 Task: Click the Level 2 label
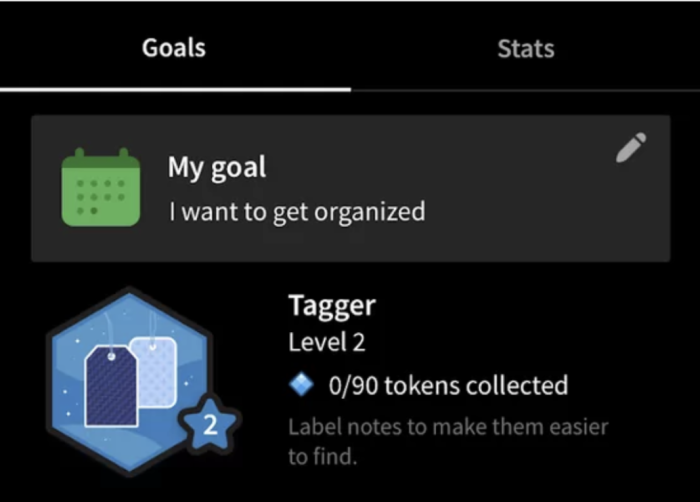tap(327, 342)
